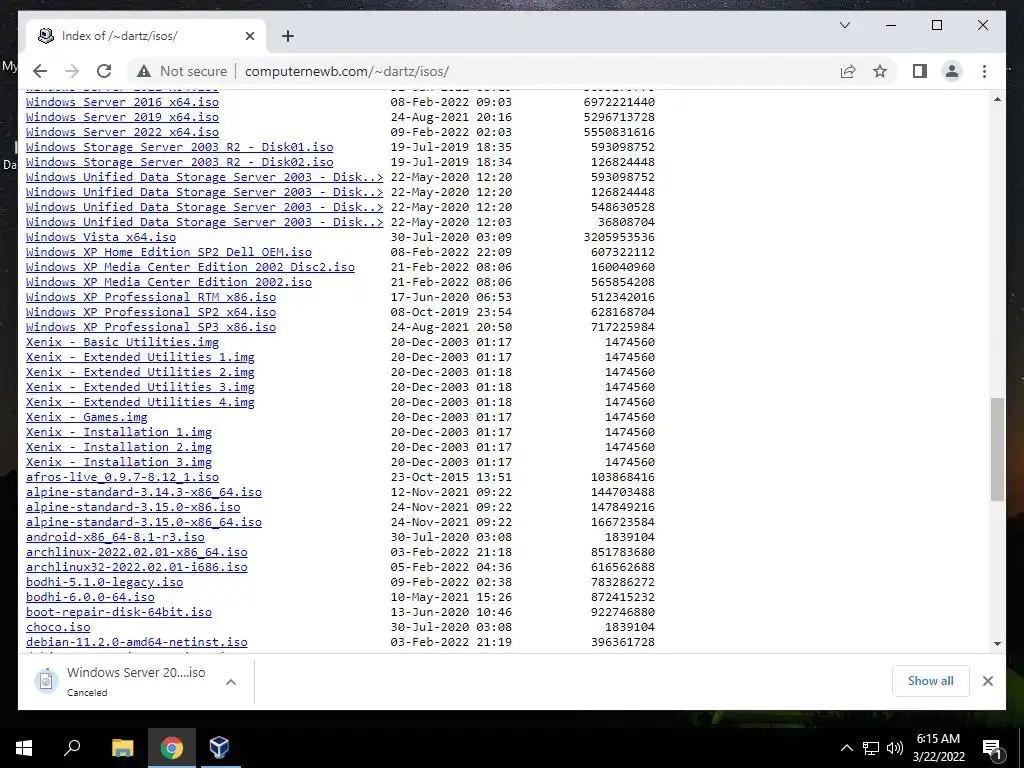
Task: Close the downloads bar
Action: click(x=987, y=681)
